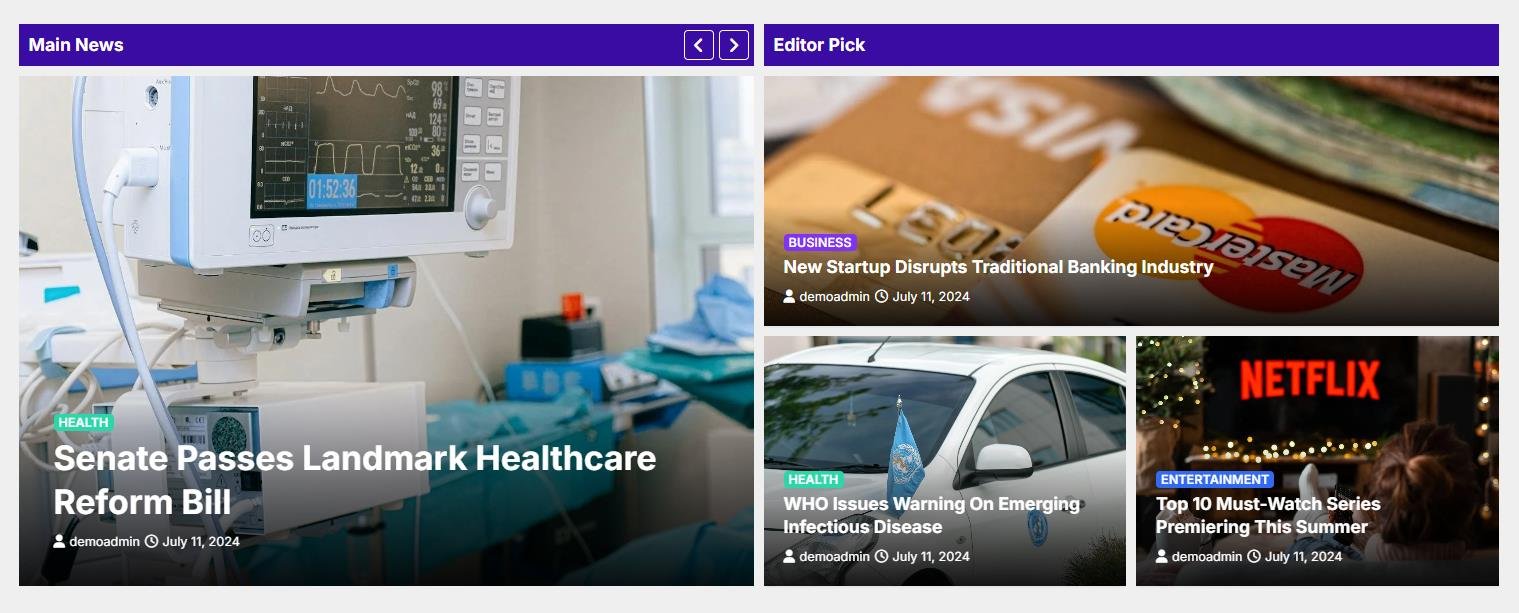Click the user icon under the banking startup article
The image size is (1519, 613).
point(790,296)
